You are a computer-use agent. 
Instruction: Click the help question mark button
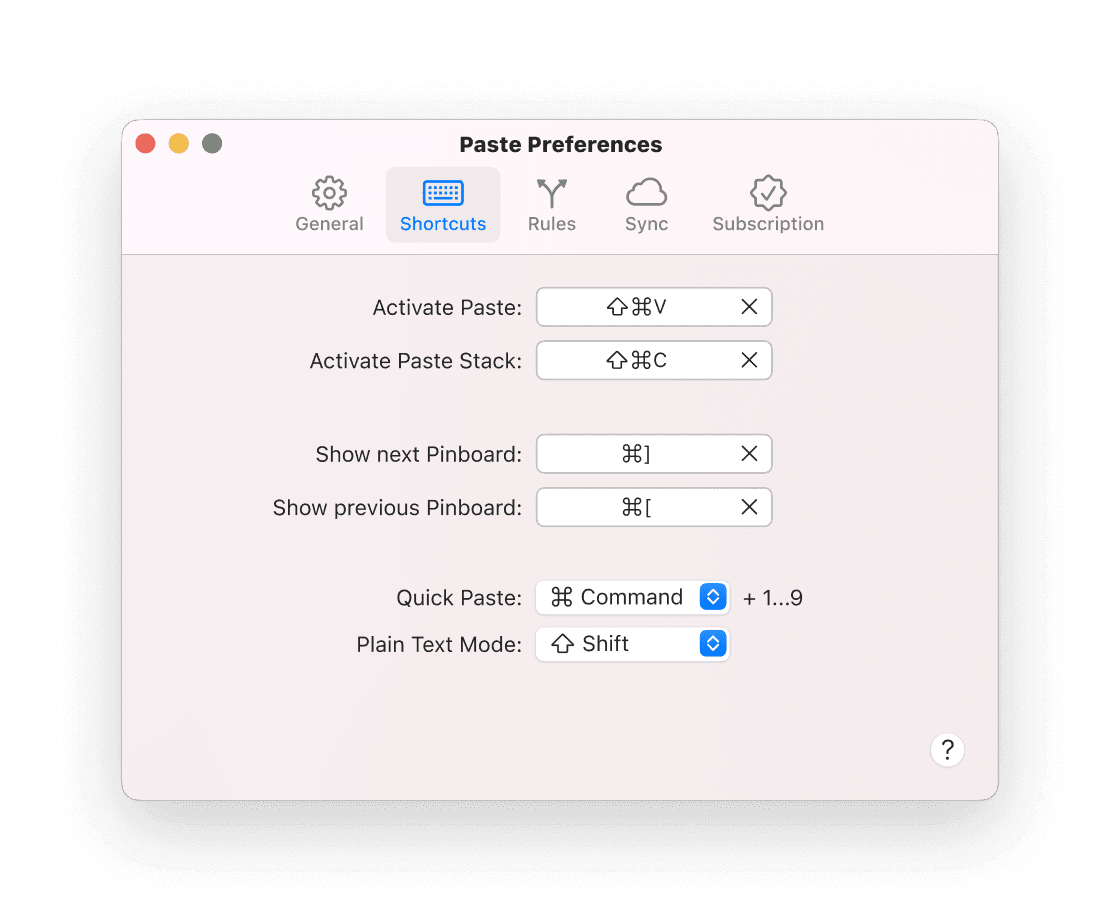[x=947, y=750]
